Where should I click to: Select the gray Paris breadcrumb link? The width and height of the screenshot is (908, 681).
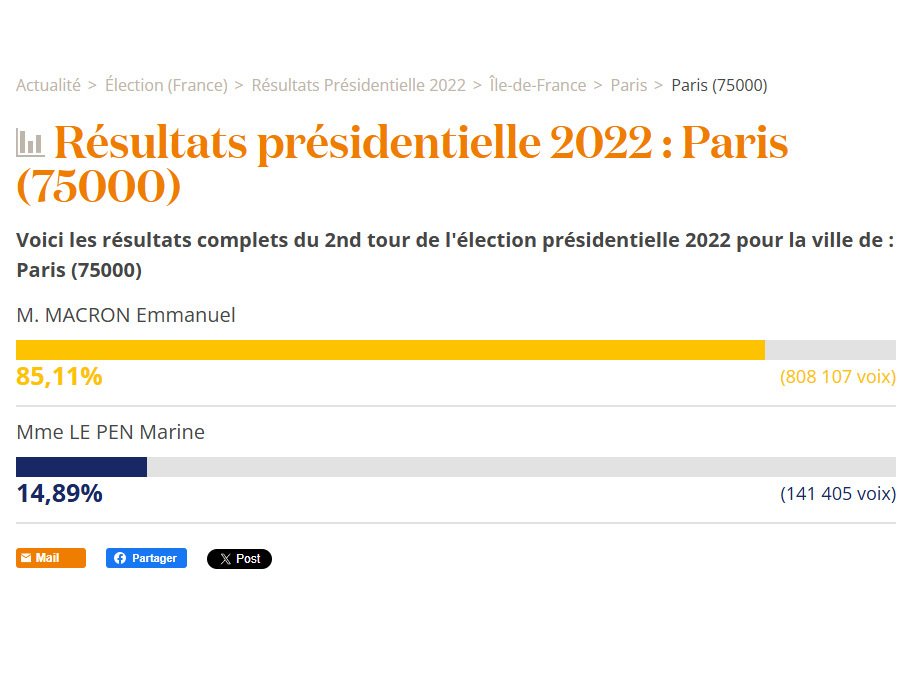click(x=628, y=85)
